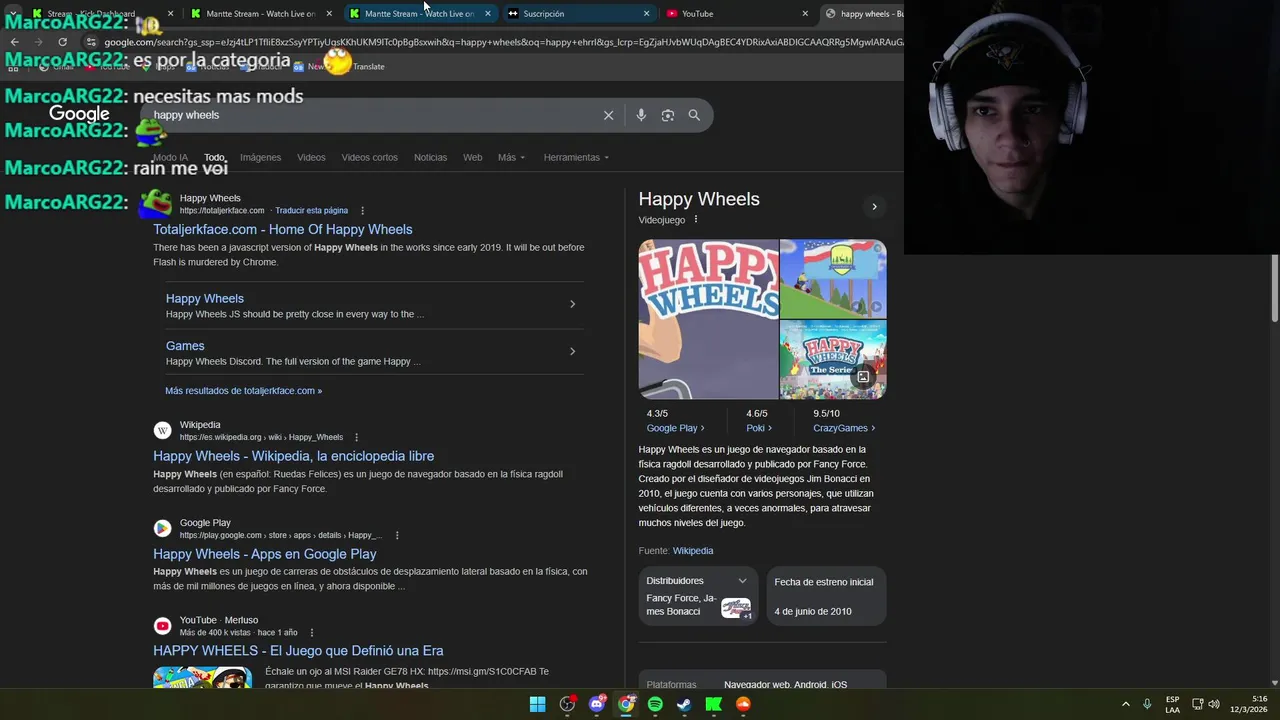This screenshot has height=720, width=1280.
Task: Go back in browser history
Action: tap(14, 42)
